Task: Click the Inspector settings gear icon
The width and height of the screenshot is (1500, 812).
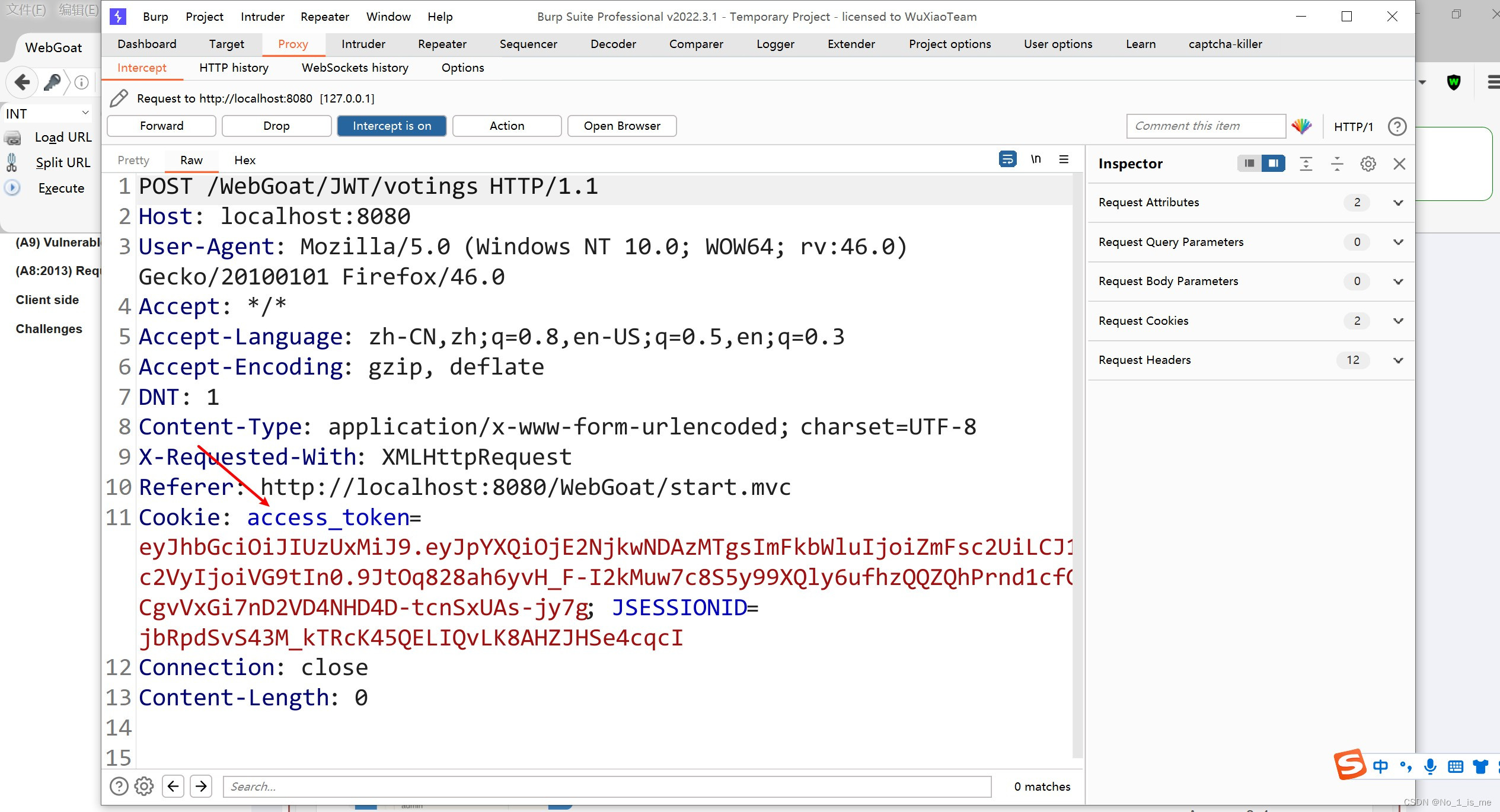Action: (x=1369, y=163)
